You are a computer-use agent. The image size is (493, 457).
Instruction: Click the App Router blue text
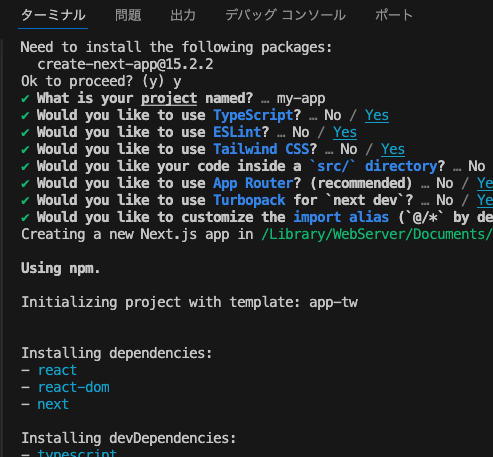click(x=253, y=183)
